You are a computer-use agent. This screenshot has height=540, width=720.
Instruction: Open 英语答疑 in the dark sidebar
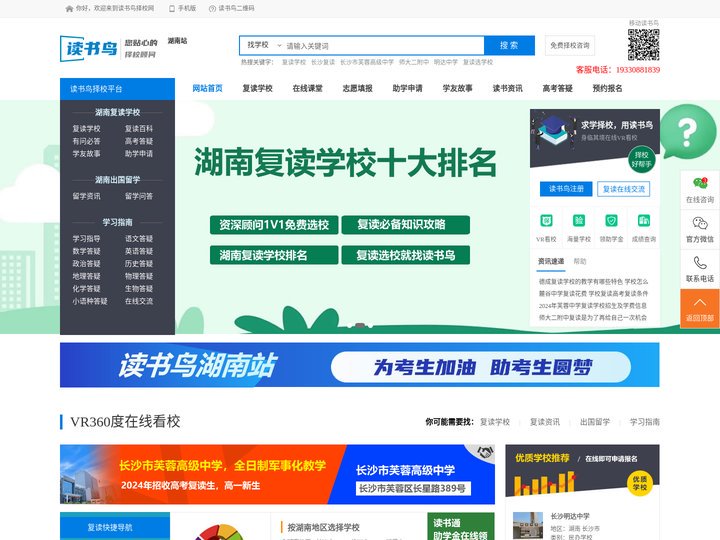(139, 251)
